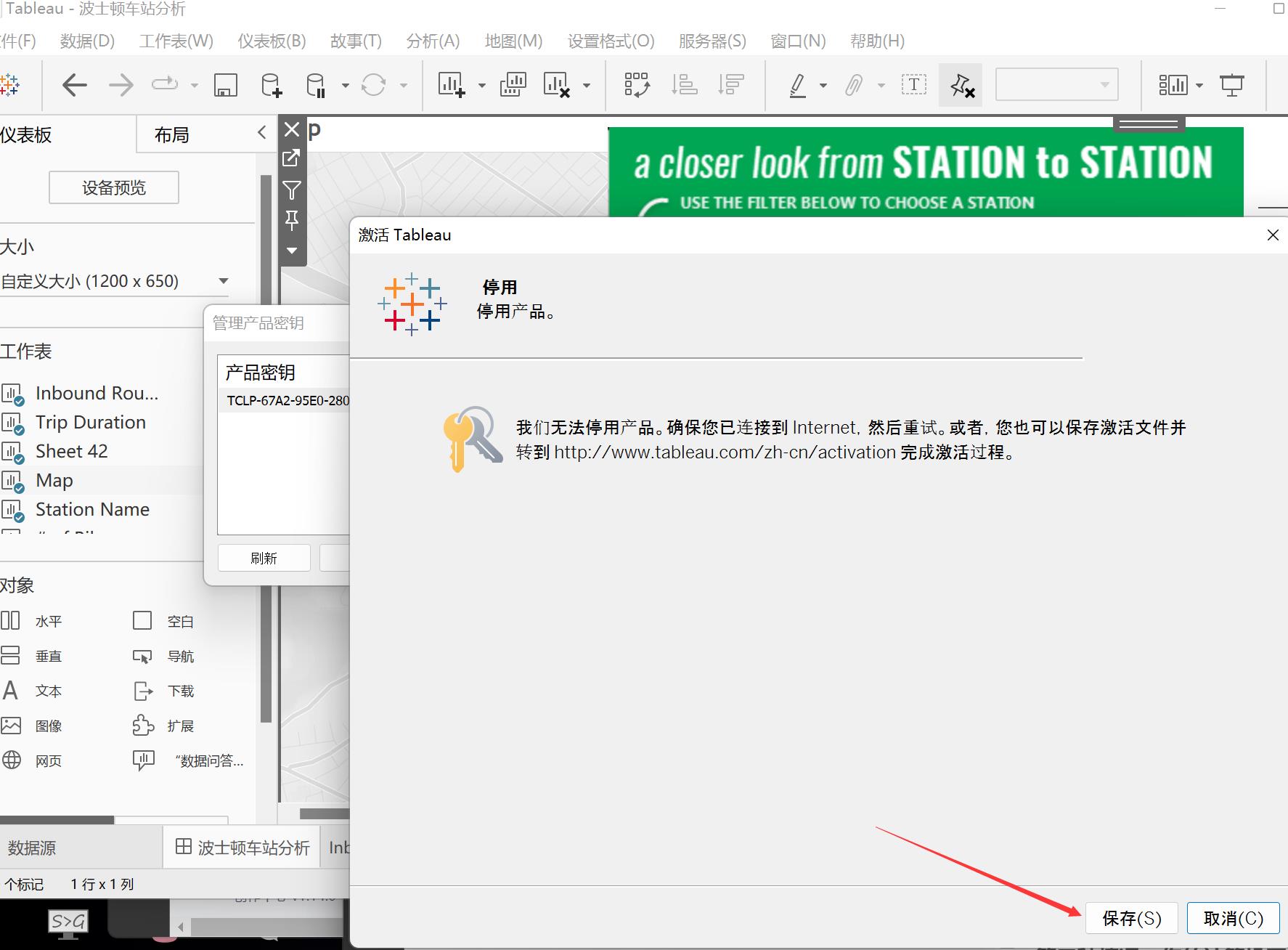Click the Fix axes pin icon
Screen dimensions: 1288x950
[961, 86]
